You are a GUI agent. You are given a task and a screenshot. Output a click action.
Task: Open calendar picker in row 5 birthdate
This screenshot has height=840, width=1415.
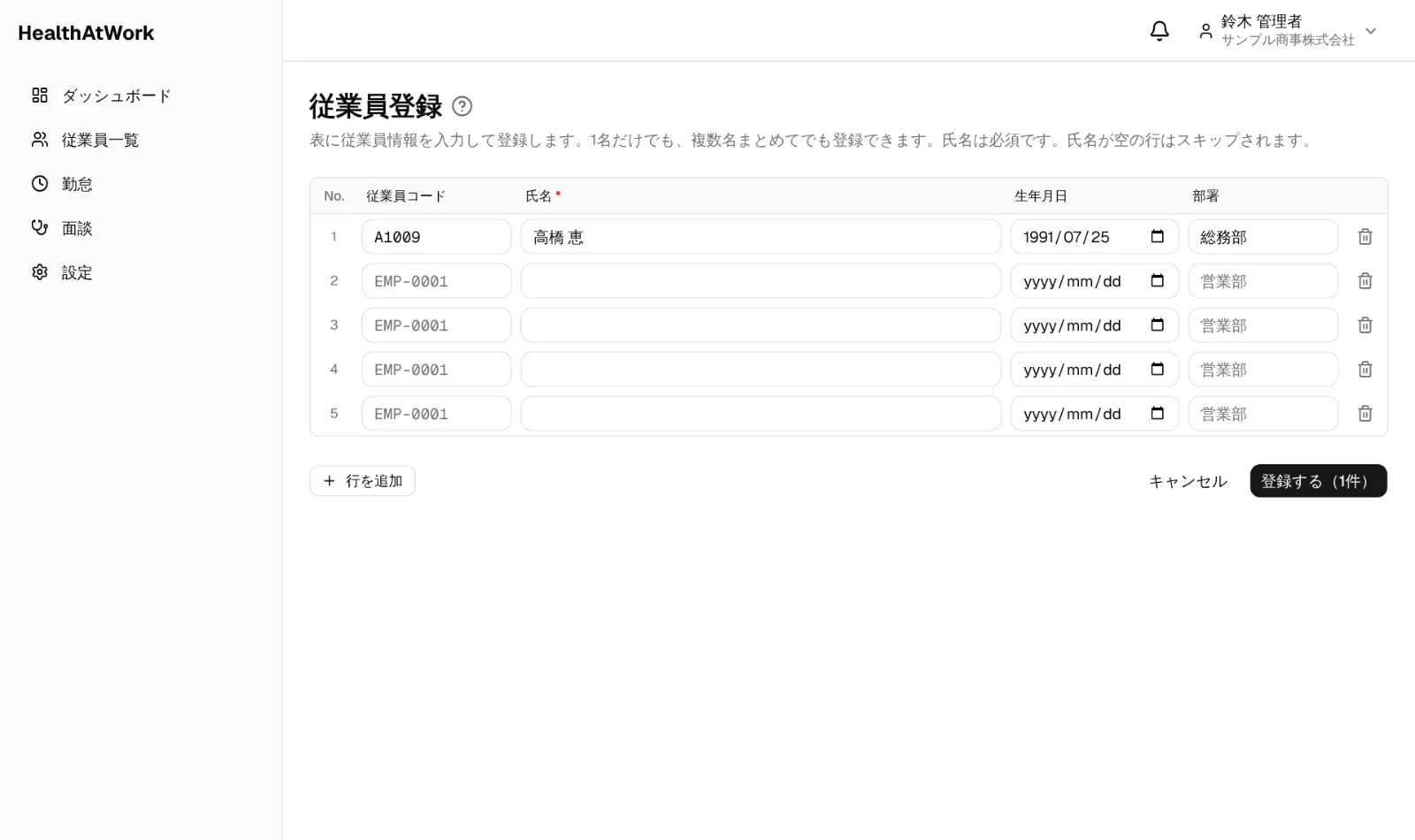[x=1157, y=413]
